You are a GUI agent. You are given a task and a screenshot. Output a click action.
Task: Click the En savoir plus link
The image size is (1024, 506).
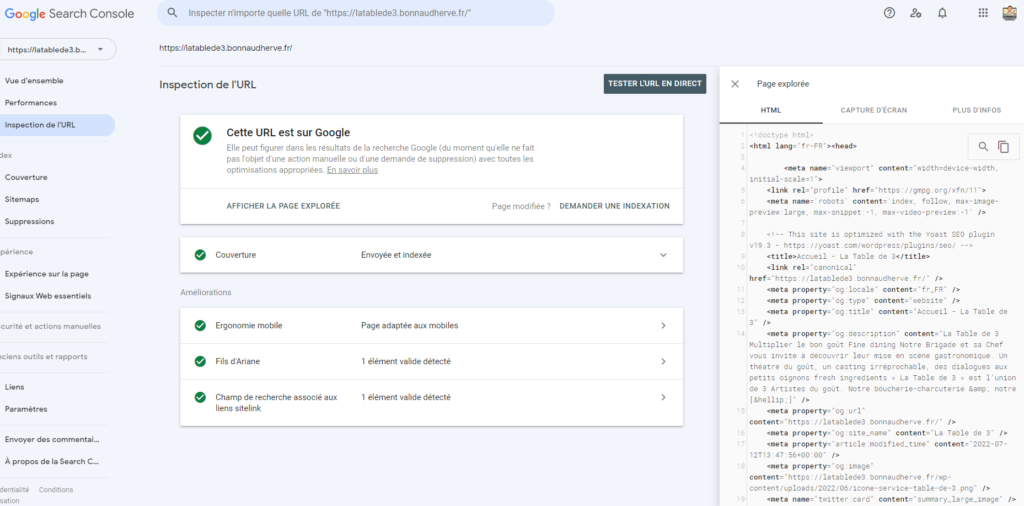click(x=352, y=171)
